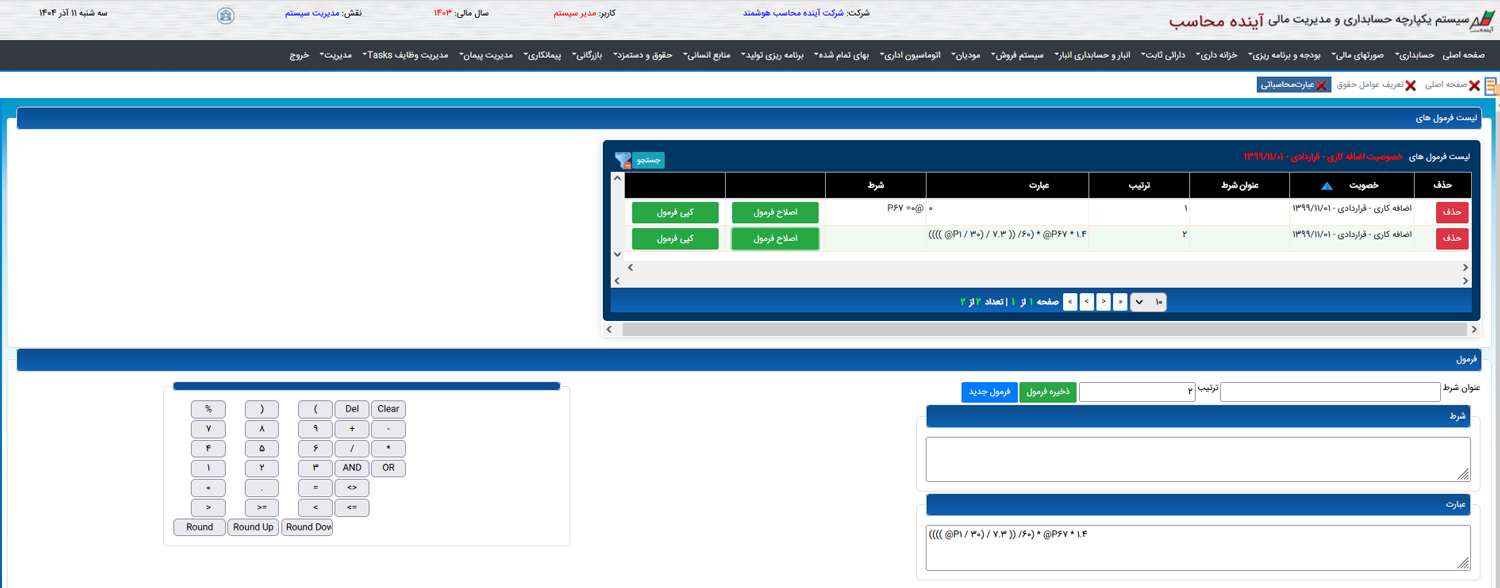Open the page size dropdown showing 10
This screenshot has width=1500, height=588.
tap(1148, 302)
